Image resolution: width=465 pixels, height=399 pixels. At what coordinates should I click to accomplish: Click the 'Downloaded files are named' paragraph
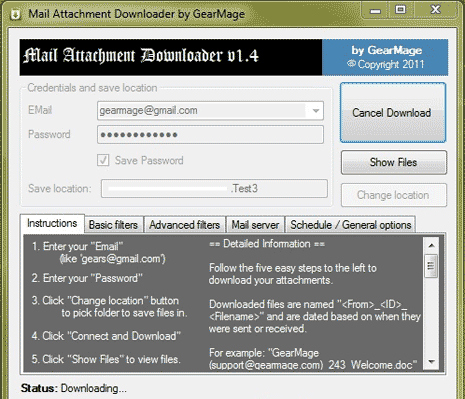[315, 316]
